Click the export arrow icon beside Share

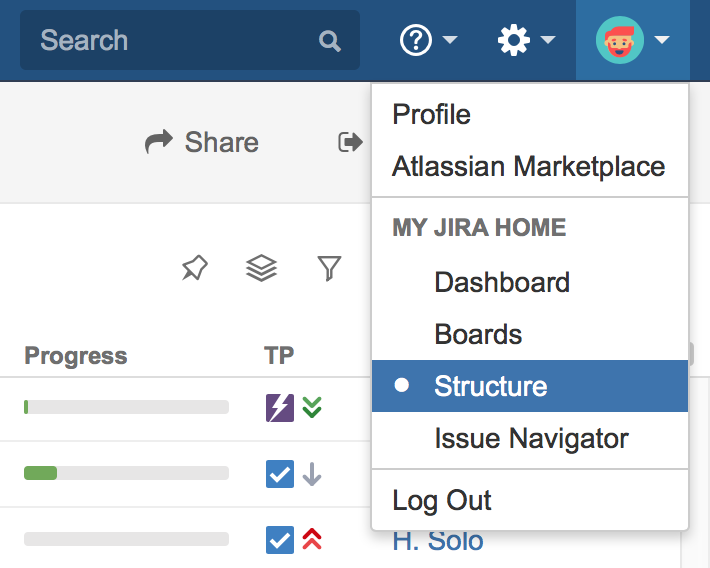tap(350, 142)
